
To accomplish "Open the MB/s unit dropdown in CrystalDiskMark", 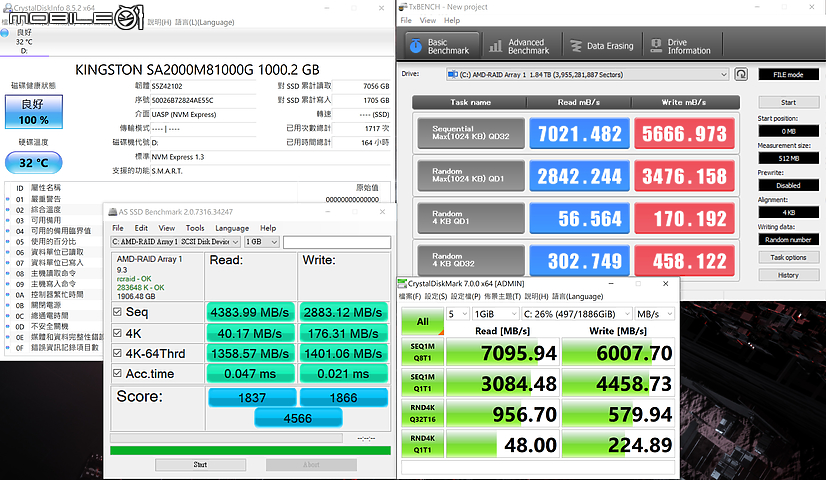I will coord(654,314).
